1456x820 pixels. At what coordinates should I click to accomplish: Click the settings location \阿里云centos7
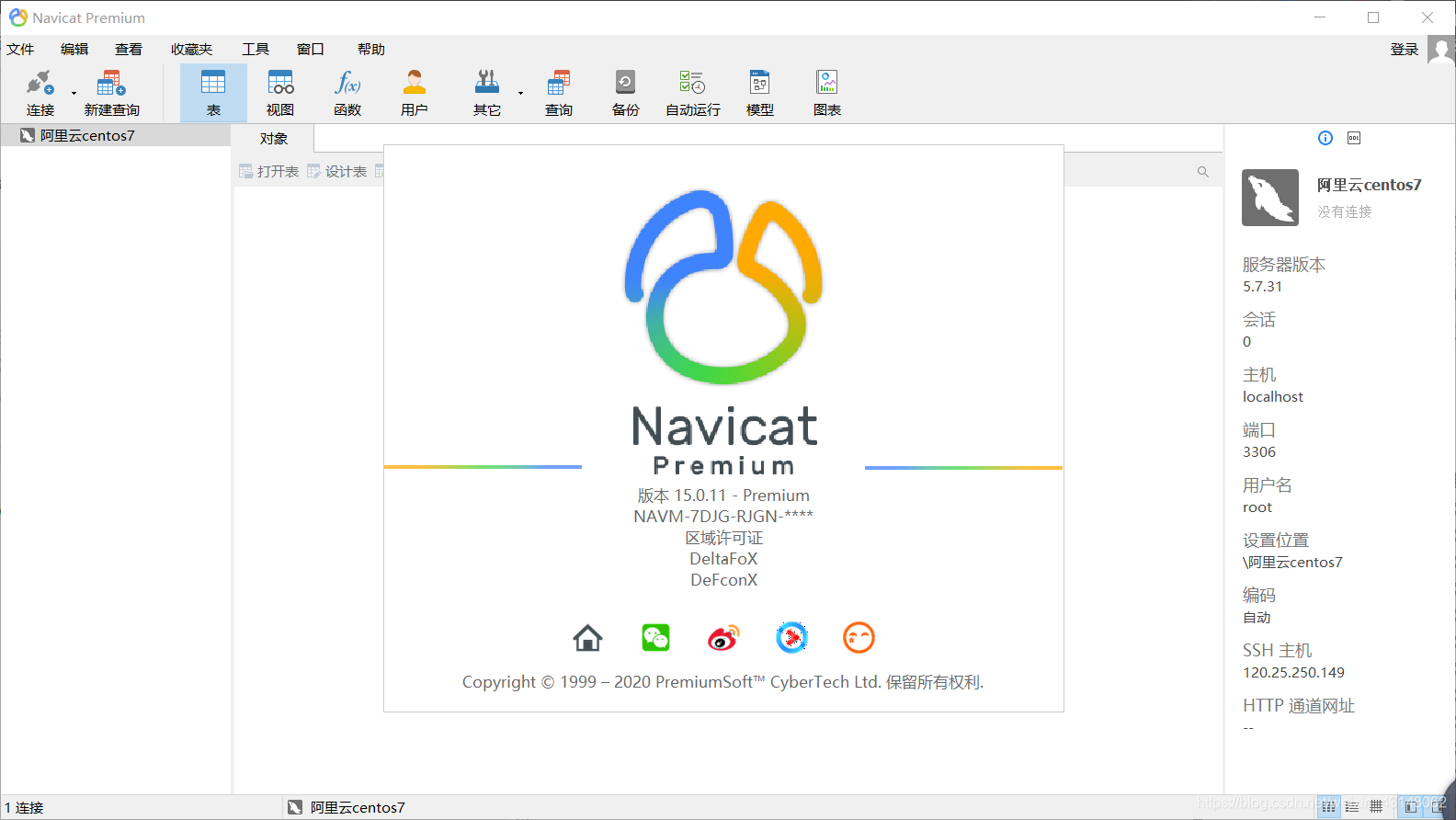pyautogui.click(x=1292, y=563)
